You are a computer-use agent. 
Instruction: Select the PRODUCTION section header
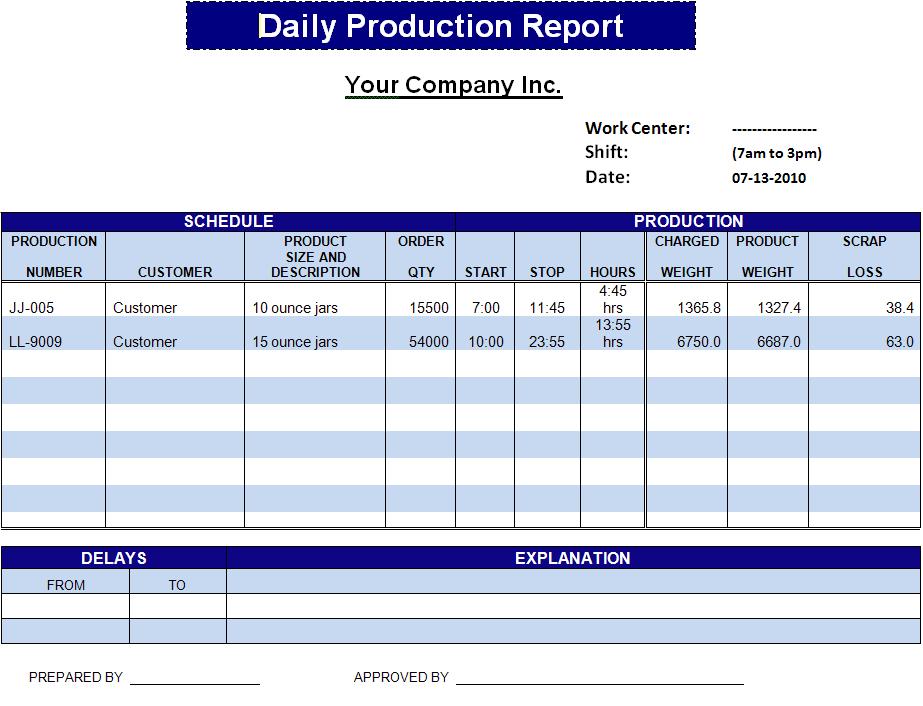[x=688, y=221]
